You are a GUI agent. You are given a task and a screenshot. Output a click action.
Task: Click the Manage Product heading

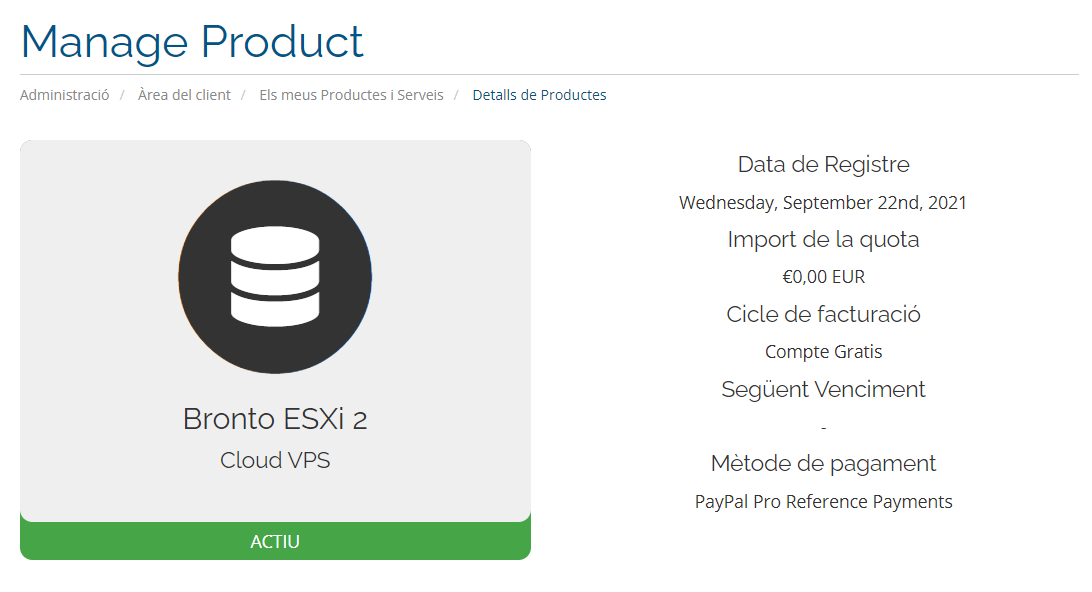click(192, 42)
